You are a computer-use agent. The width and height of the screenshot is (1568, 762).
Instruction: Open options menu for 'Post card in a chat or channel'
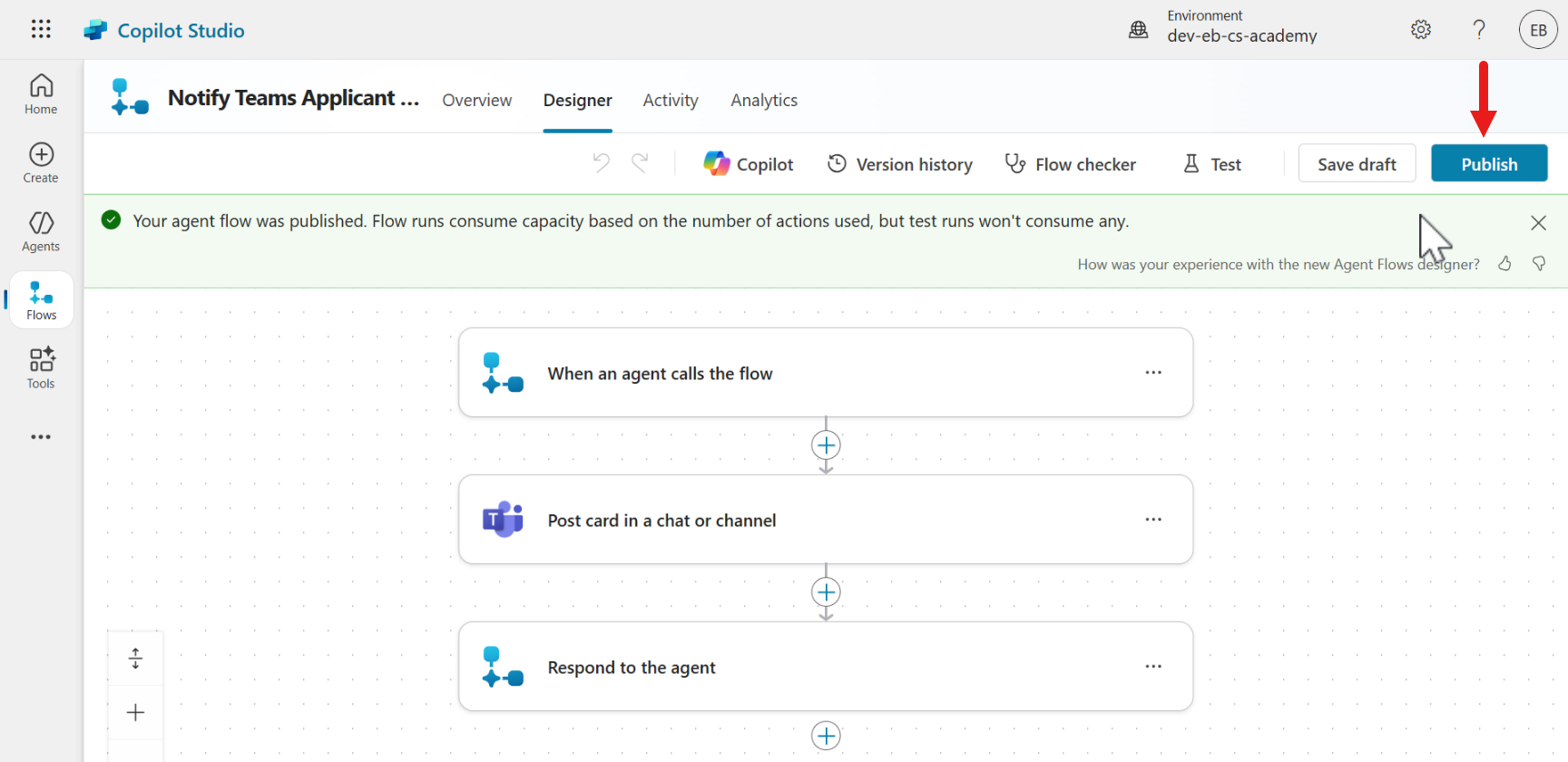(1153, 520)
